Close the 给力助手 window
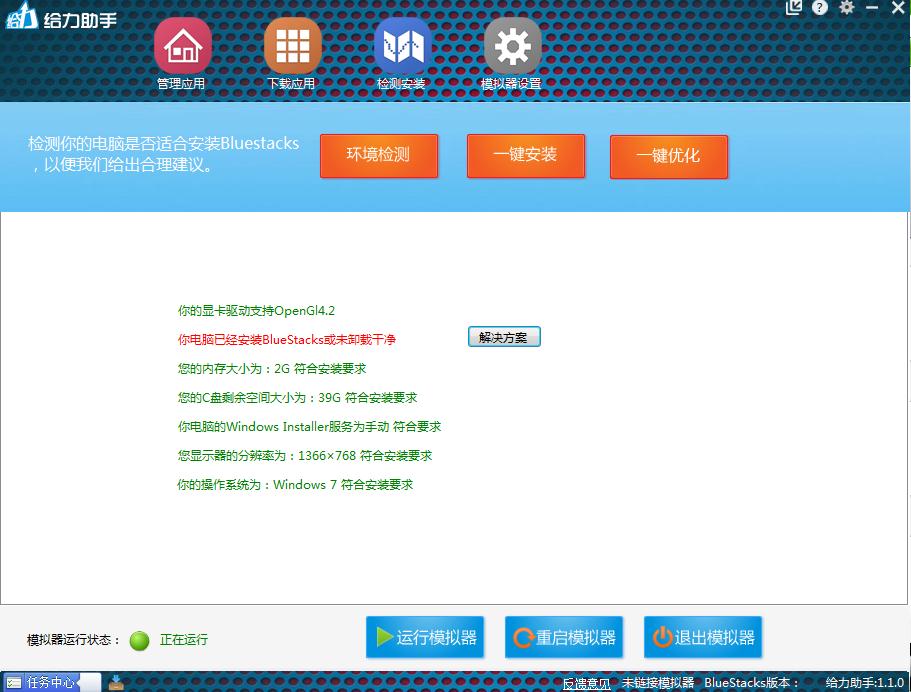The image size is (911, 692). (x=898, y=7)
